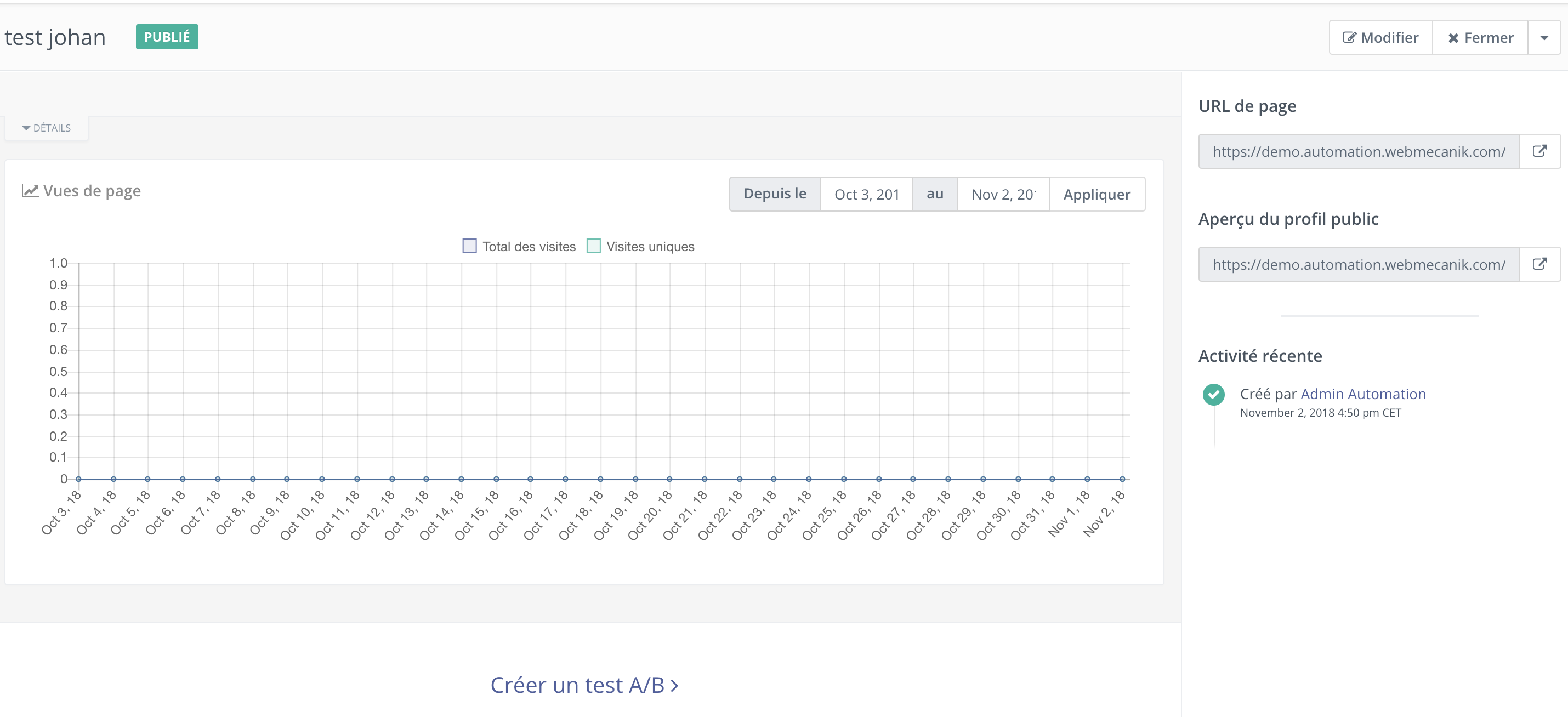Open the Depuis le date selector
Viewport: 1568px width, 717px height.
tap(775, 194)
